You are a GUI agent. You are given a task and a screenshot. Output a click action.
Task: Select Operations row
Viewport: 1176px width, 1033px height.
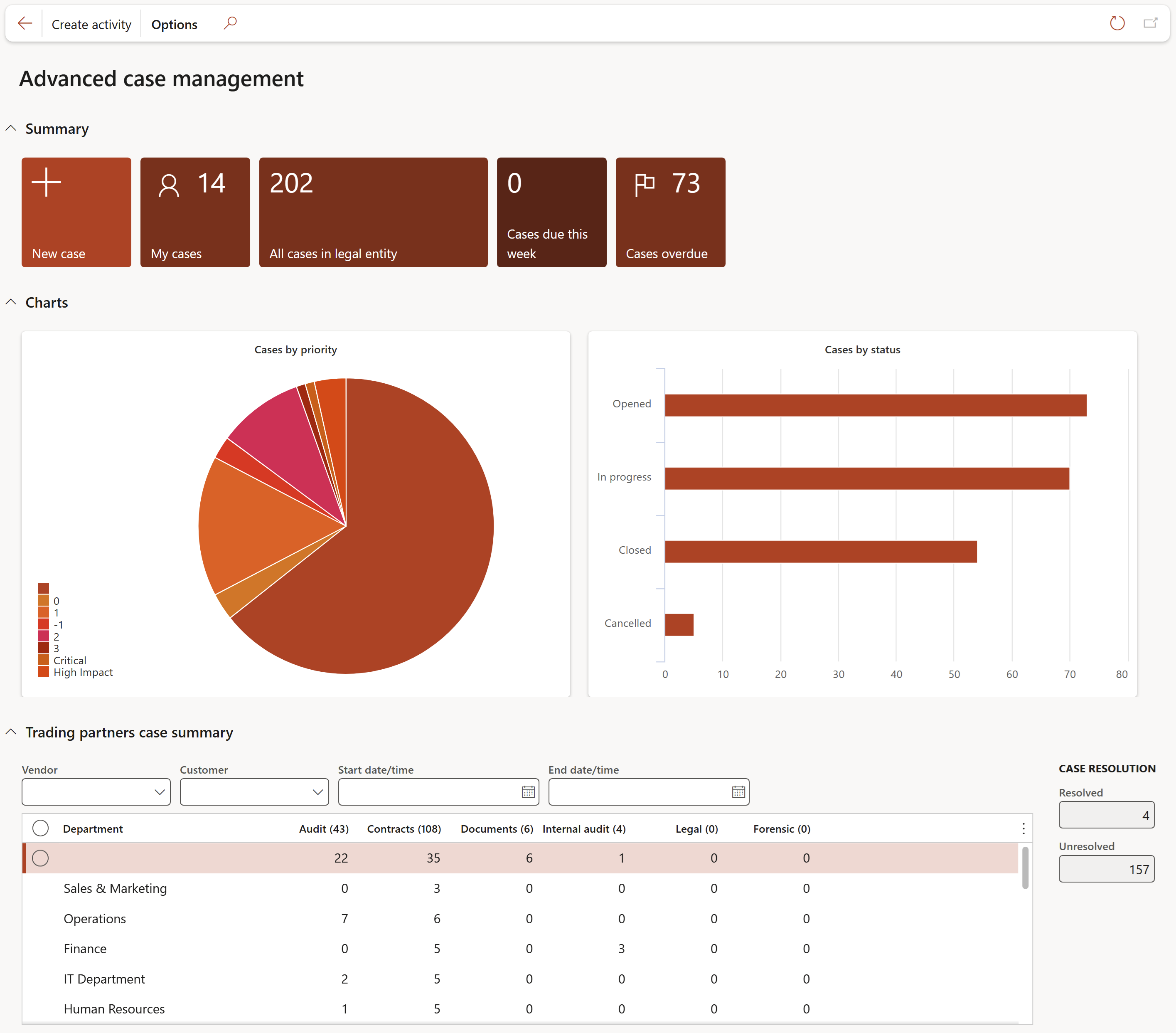click(x=520, y=919)
